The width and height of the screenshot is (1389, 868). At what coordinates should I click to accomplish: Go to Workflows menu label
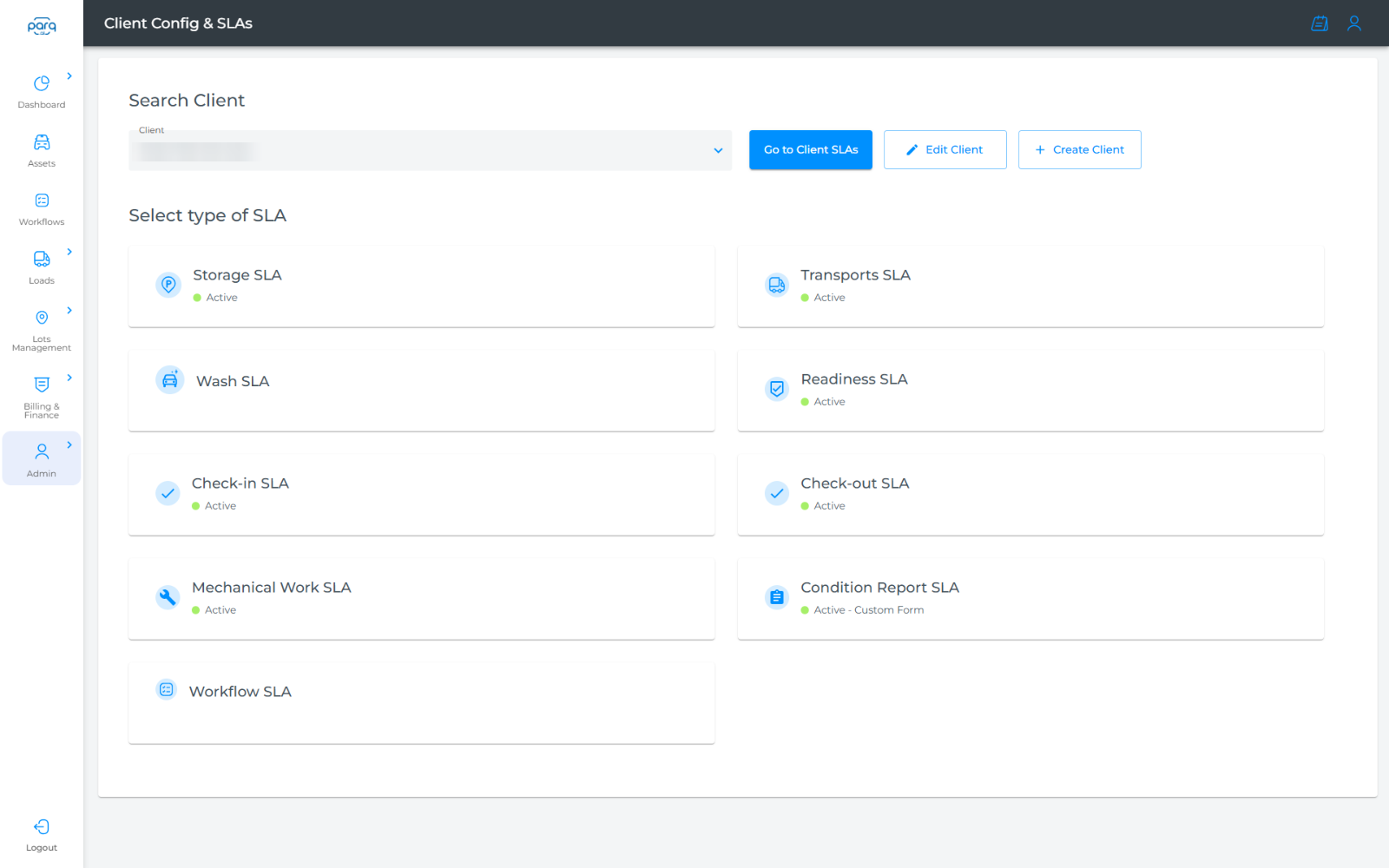(x=42, y=222)
